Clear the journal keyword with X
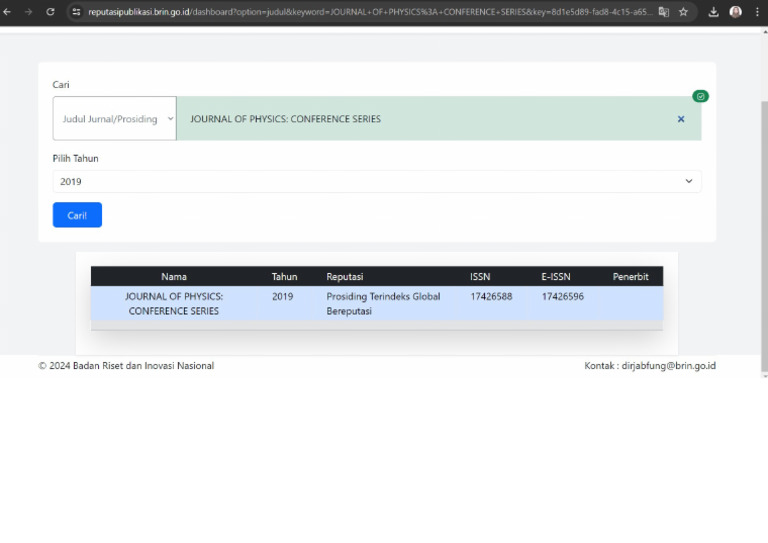Screen dimensions: 768x543 681,119
